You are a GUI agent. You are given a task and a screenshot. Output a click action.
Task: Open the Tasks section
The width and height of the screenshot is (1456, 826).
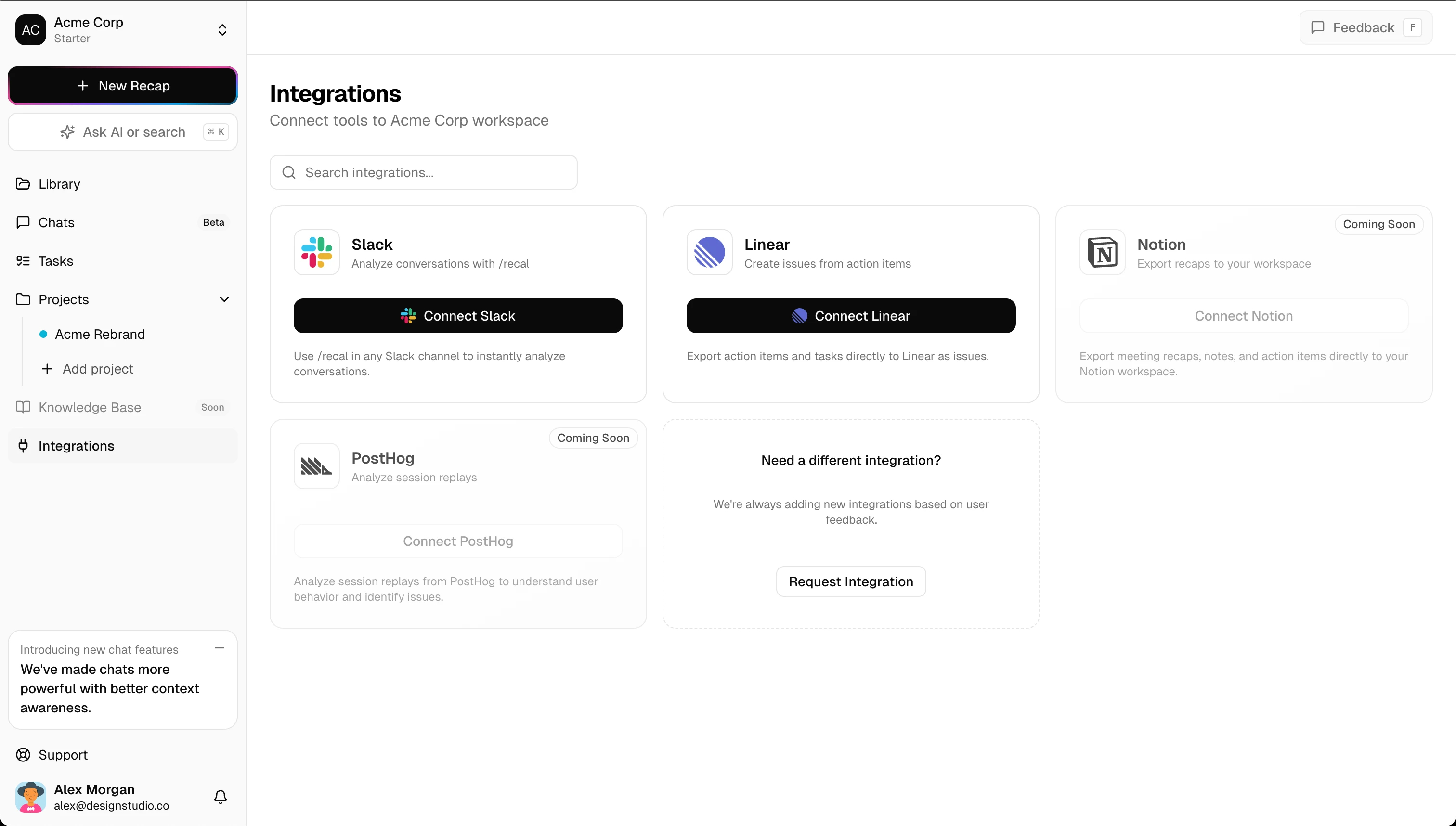(x=55, y=261)
